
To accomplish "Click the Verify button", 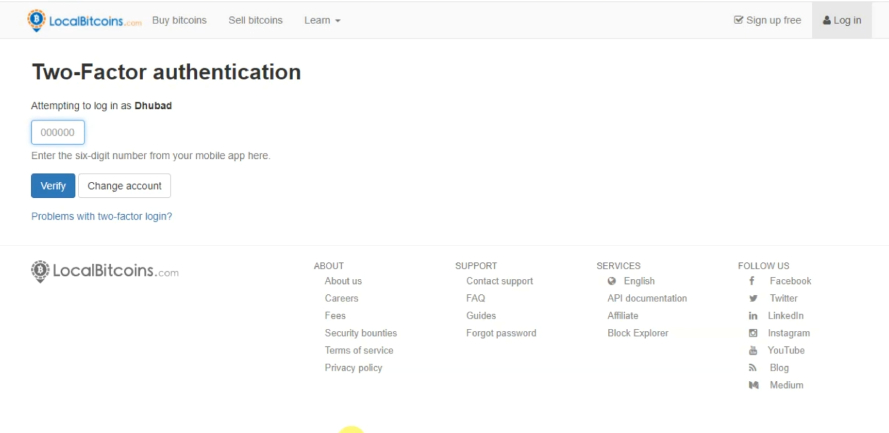I will [x=53, y=186].
